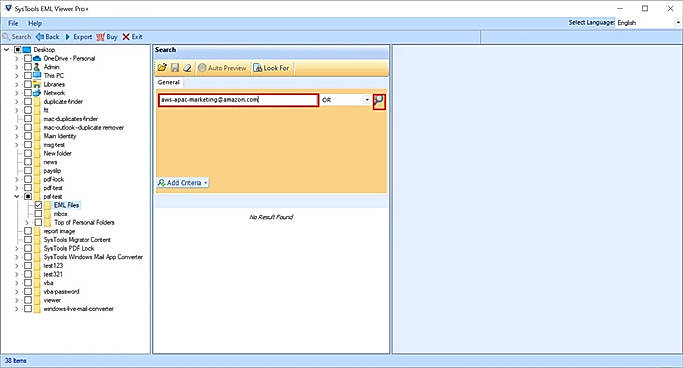Viewport: 683px width, 368px height.
Task: Click the Libraries folder icon
Action: (37, 84)
